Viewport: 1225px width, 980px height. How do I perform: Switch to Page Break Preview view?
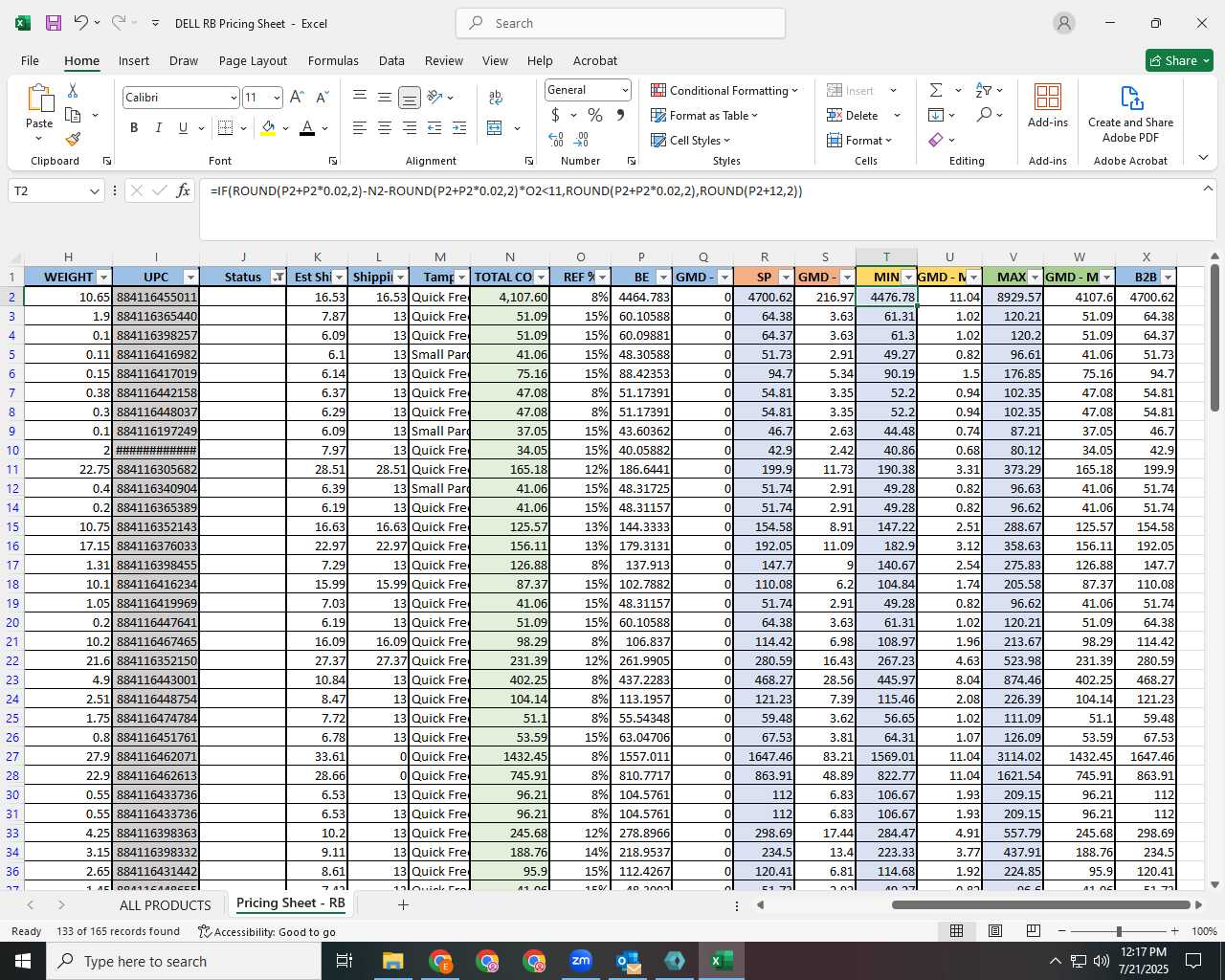point(1033,931)
